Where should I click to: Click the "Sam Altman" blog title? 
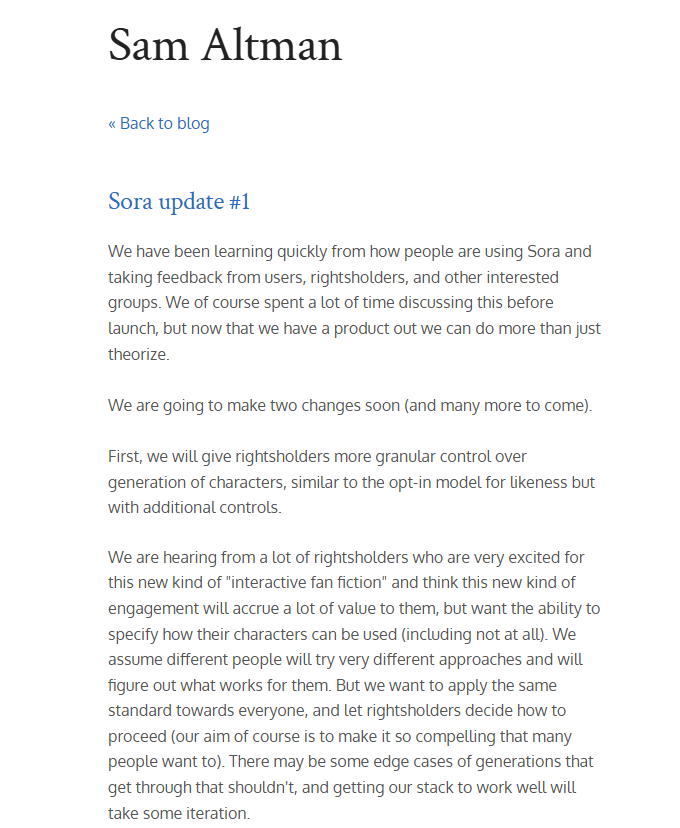tap(225, 46)
